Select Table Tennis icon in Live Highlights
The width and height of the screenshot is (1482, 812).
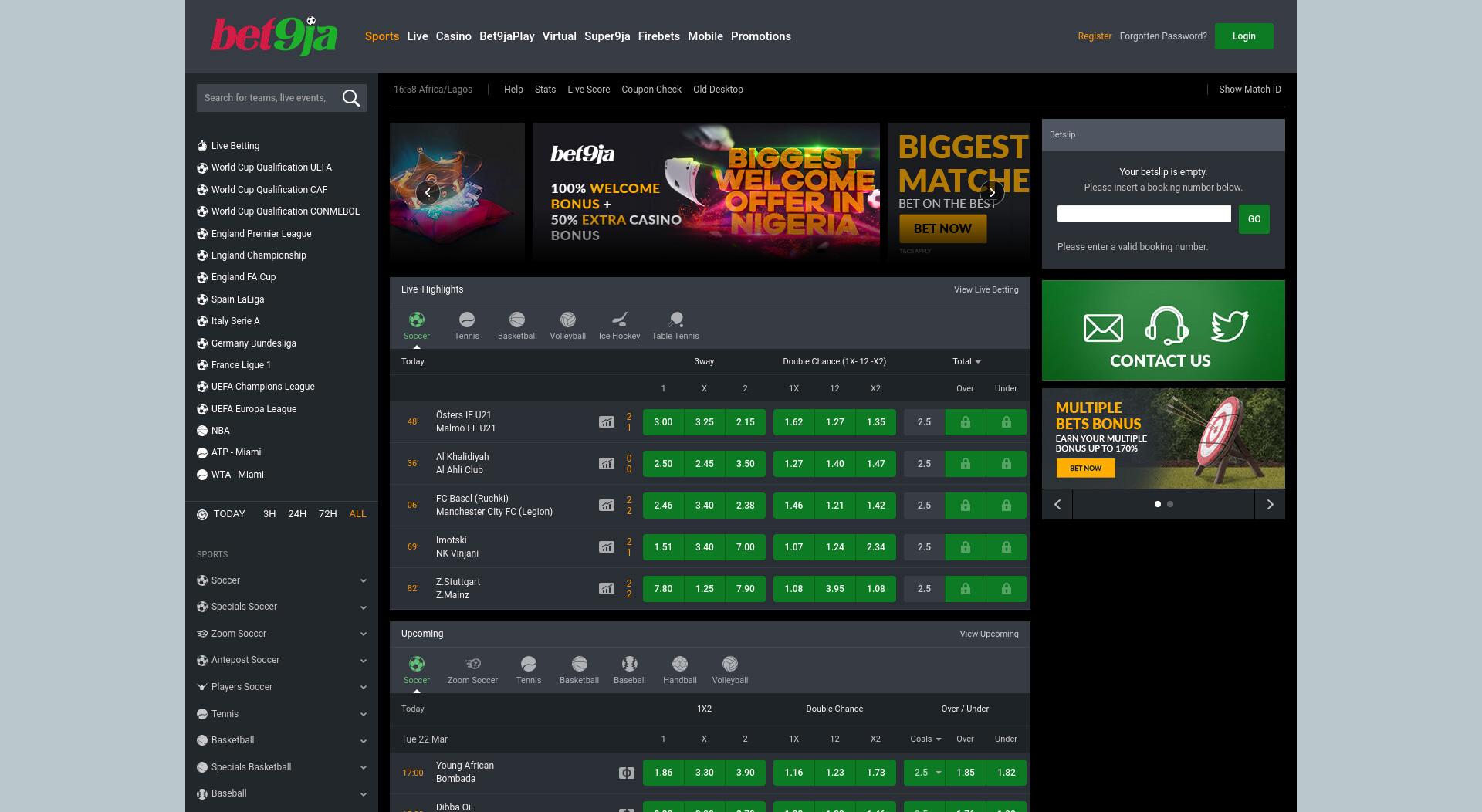click(675, 320)
